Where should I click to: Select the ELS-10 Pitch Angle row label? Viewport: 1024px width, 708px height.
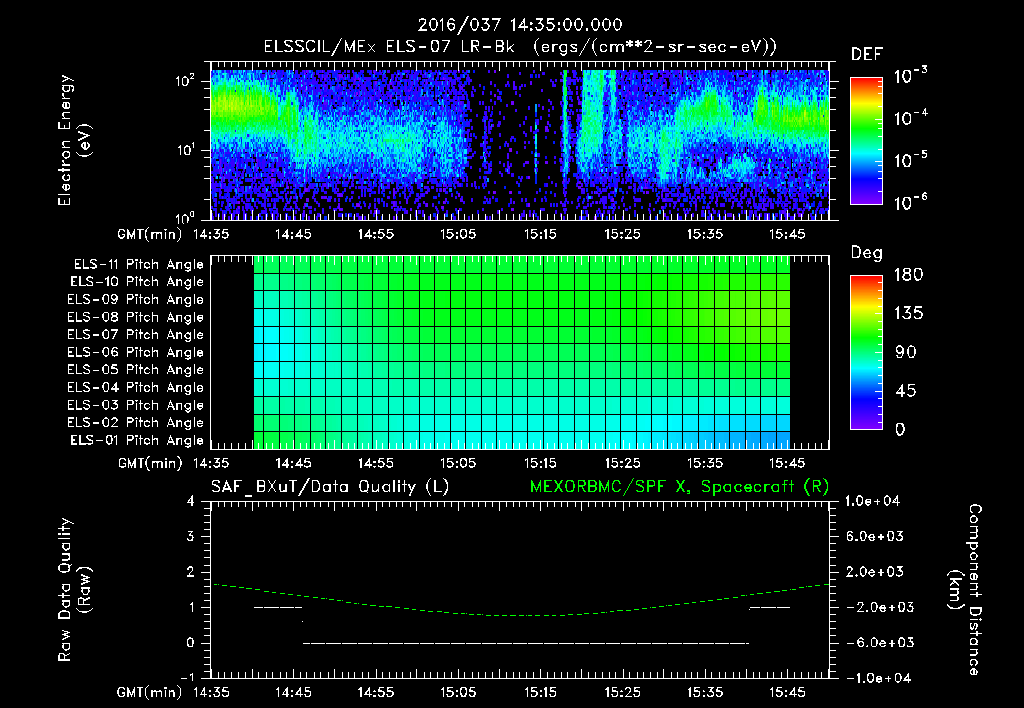click(137, 282)
